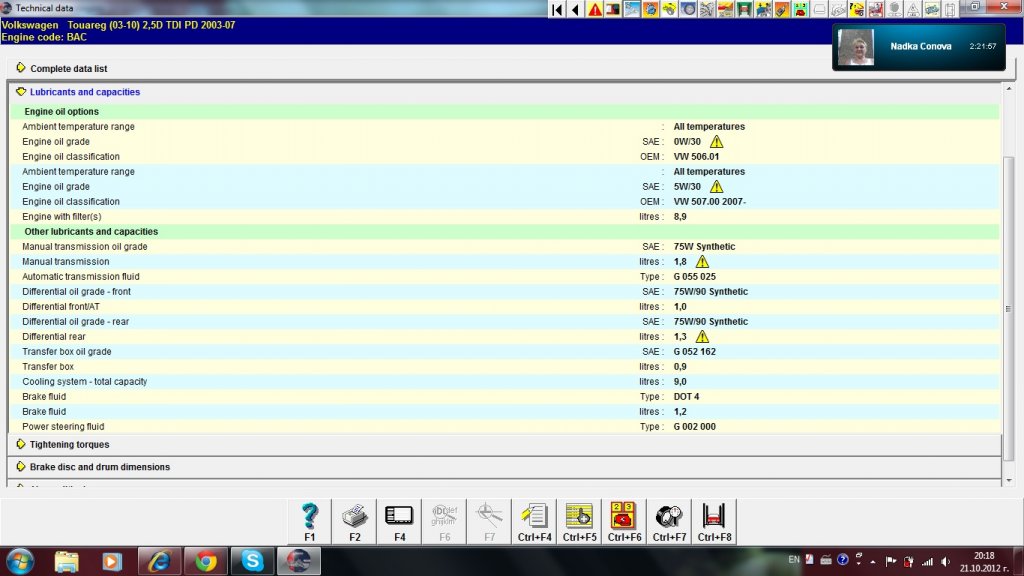Click the F4 display screen icon
The width and height of the screenshot is (1024, 576).
(399, 517)
